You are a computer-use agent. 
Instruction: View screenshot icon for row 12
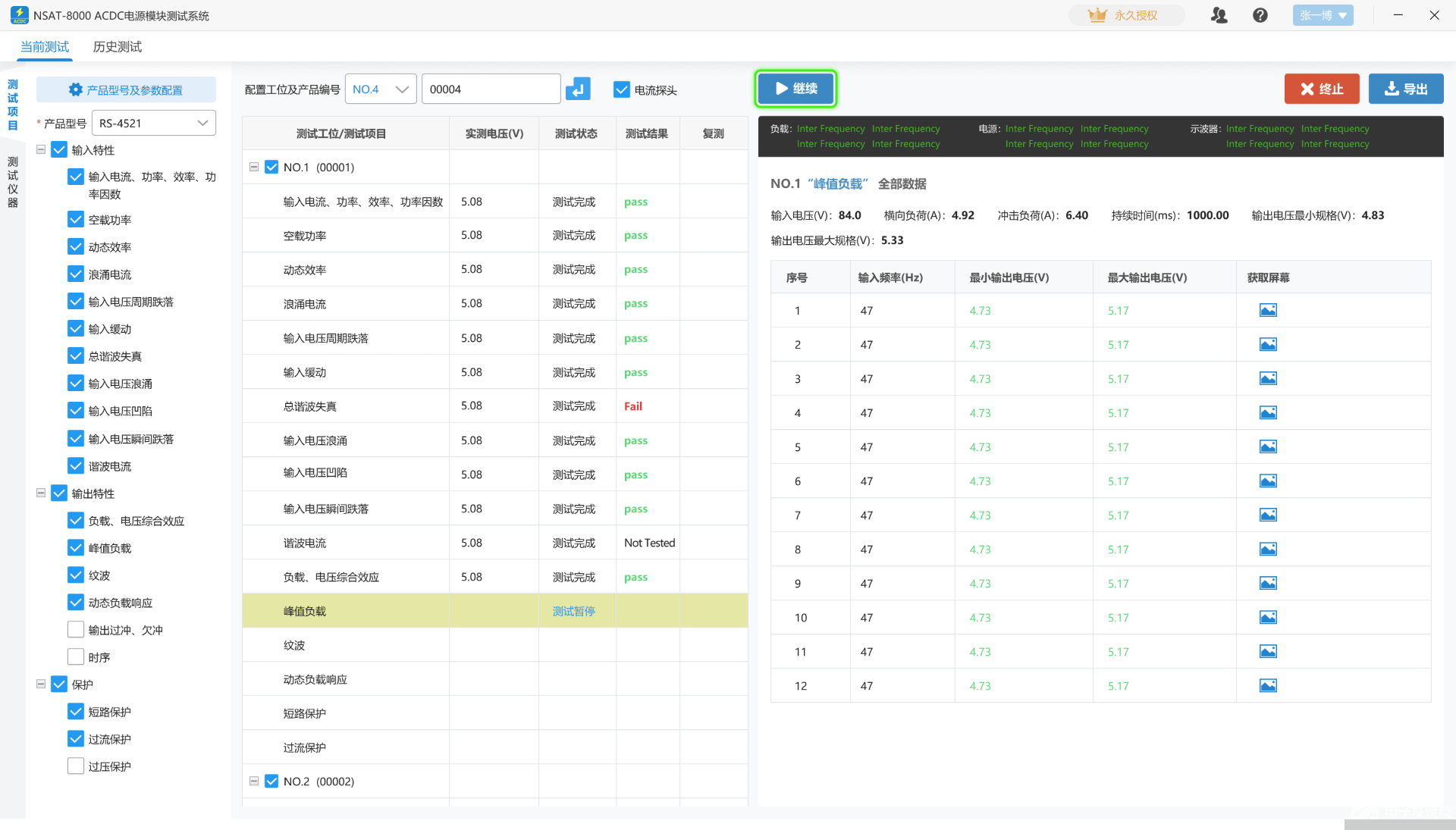click(1268, 685)
